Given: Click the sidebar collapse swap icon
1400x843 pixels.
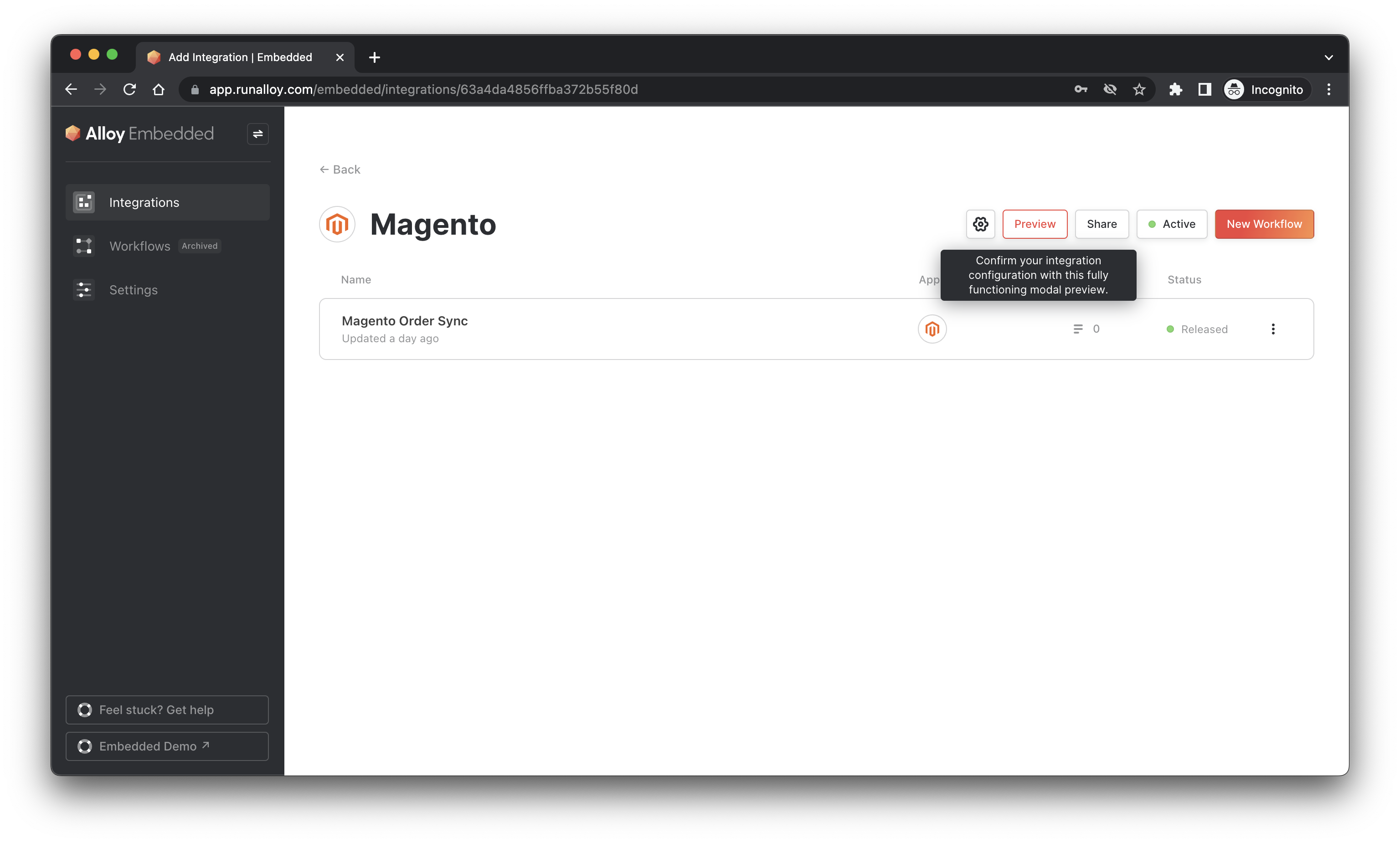Looking at the screenshot, I should (257, 134).
